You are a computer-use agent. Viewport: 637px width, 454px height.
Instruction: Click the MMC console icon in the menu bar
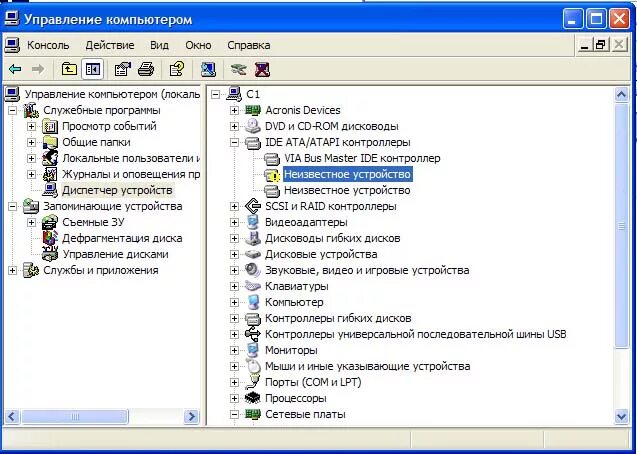(x=12, y=45)
